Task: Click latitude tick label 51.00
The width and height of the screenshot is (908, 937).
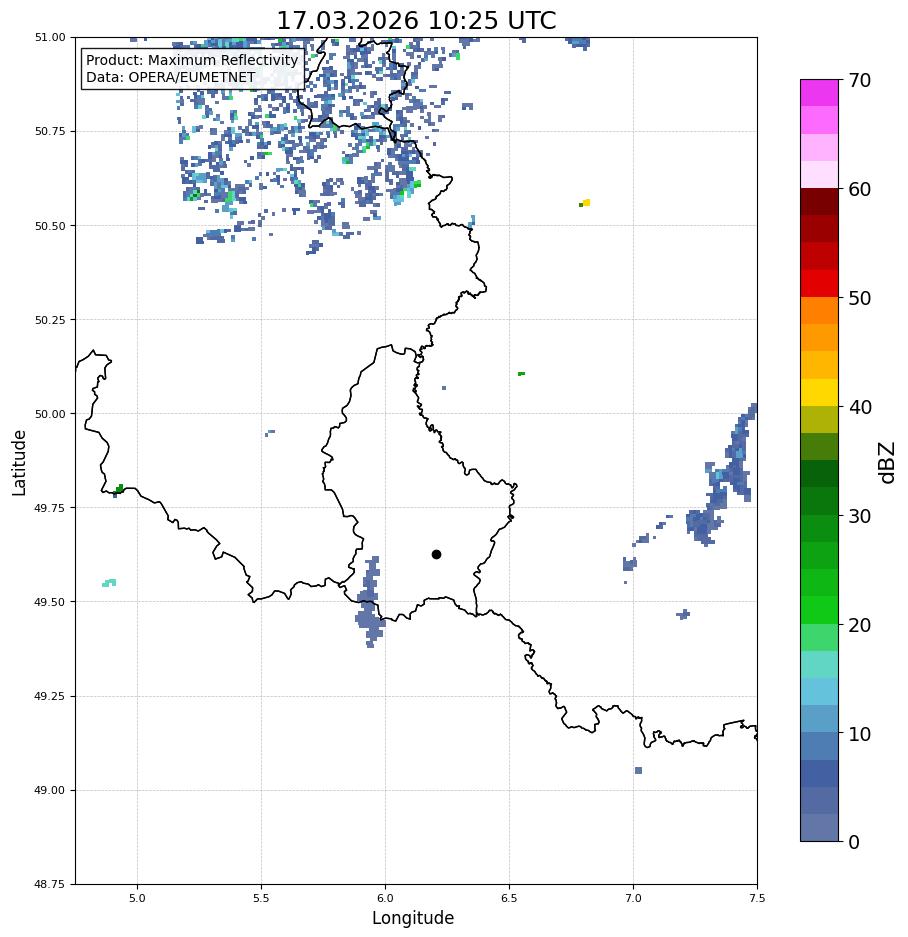Action: click(50, 37)
